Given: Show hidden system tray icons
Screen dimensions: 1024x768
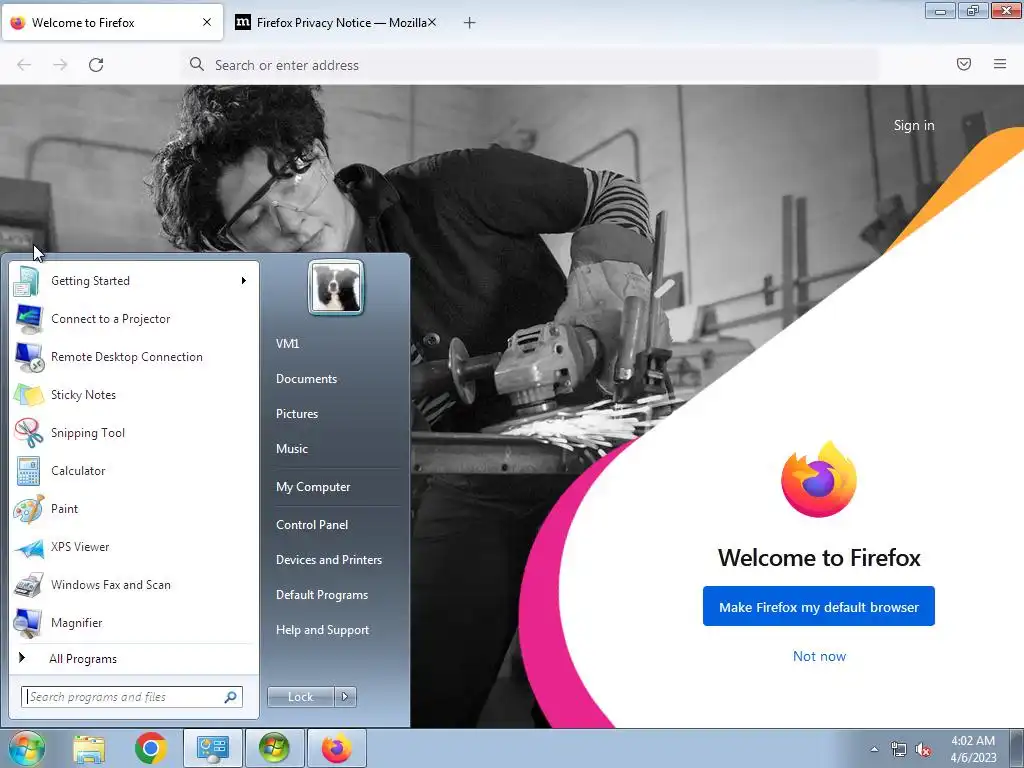Looking at the screenshot, I should click(x=874, y=749).
